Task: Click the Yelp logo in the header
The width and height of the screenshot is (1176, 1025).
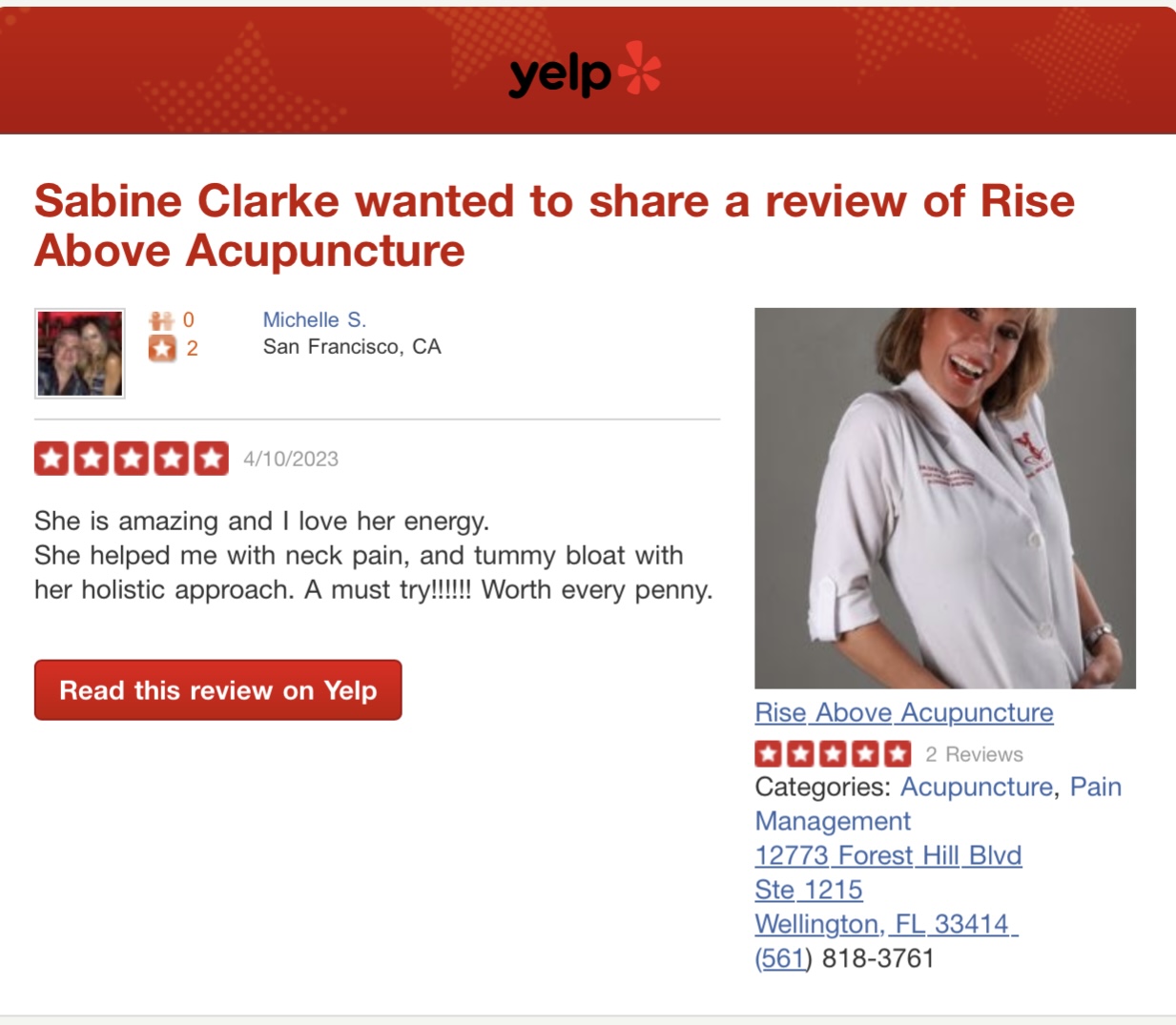Action: tap(585, 72)
